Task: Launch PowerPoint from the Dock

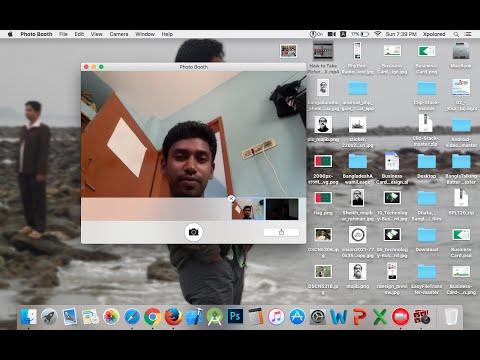Action: pos(359,317)
